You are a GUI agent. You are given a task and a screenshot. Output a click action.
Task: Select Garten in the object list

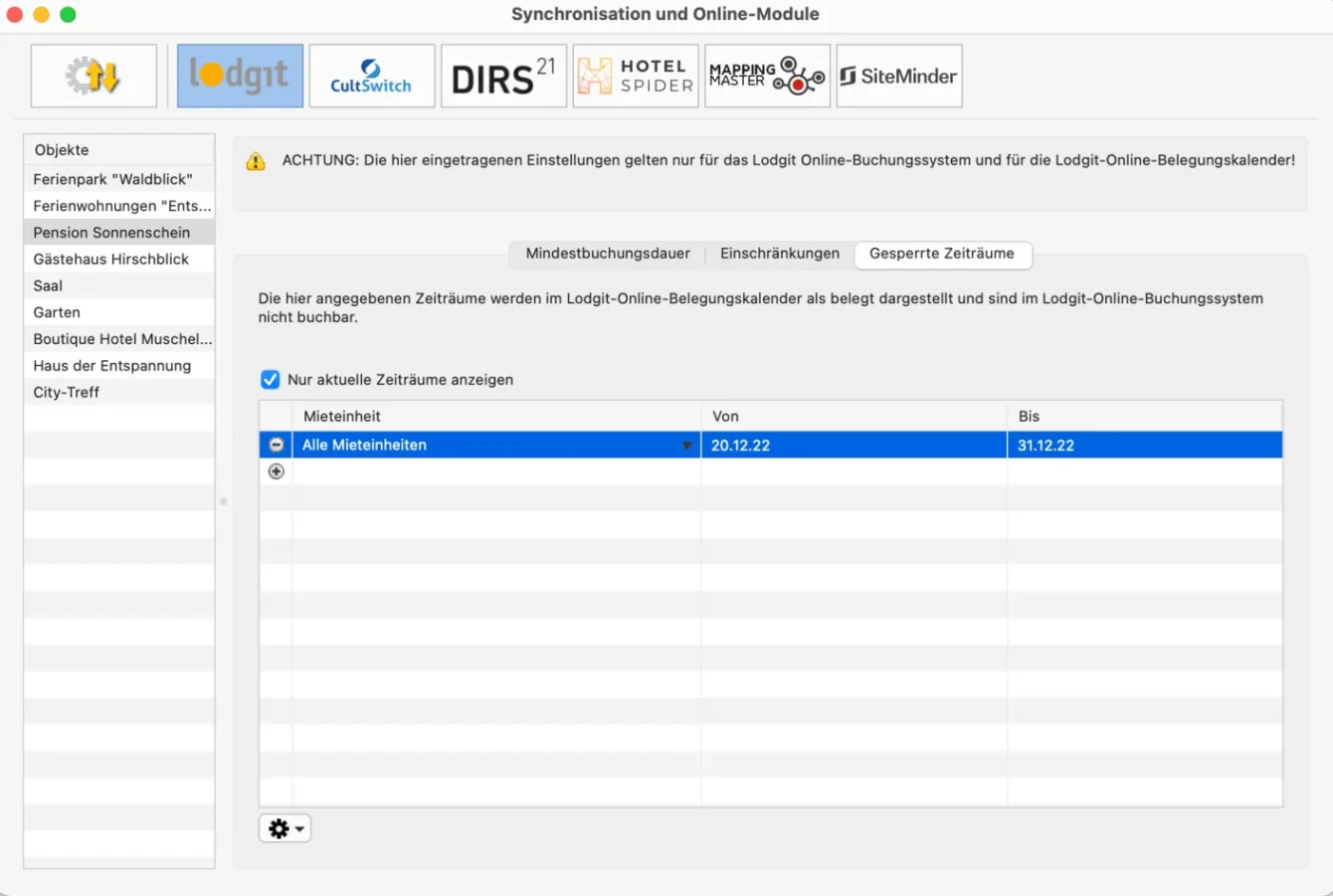[119, 312]
